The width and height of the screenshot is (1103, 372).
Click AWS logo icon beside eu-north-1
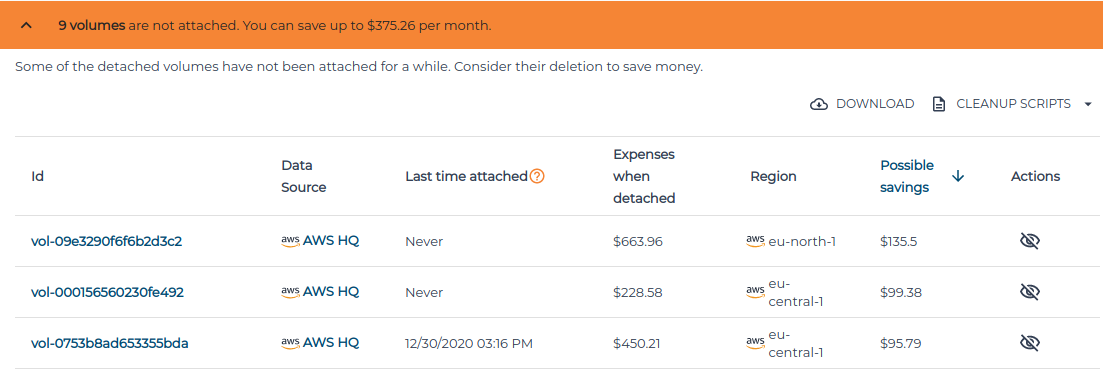coord(755,241)
